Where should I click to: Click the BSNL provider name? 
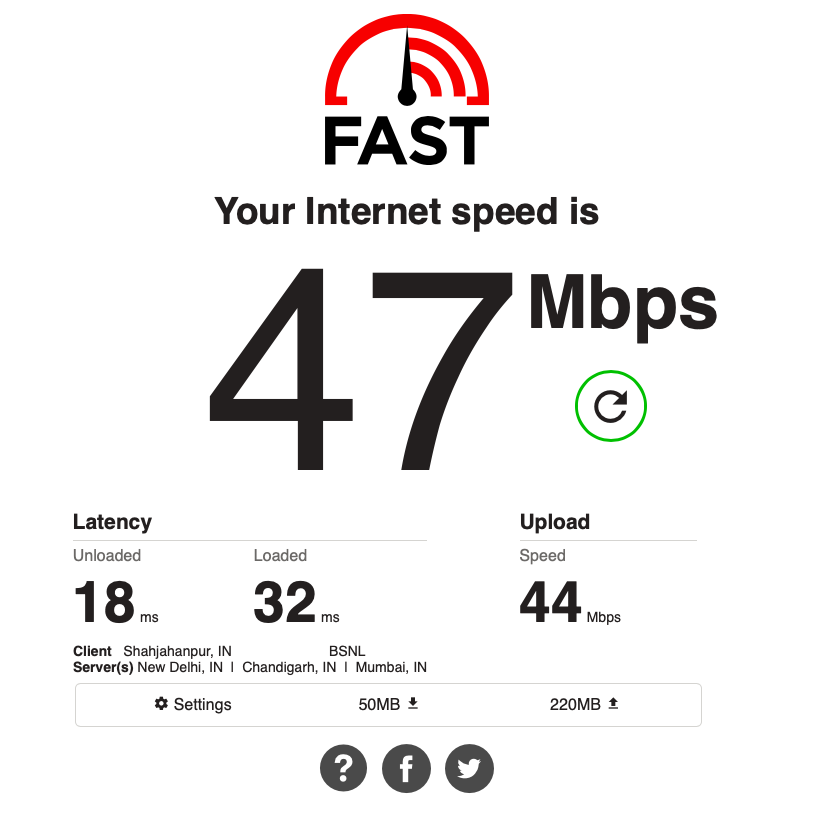tap(347, 651)
